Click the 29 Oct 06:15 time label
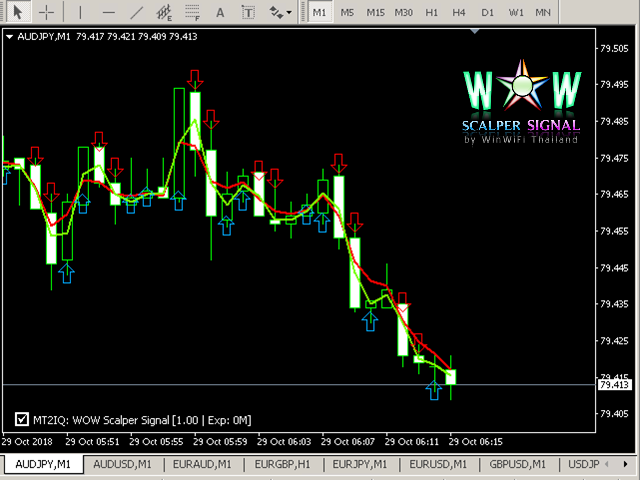The height and width of the screenshot is (480, 640). click(x=476, y=442)
